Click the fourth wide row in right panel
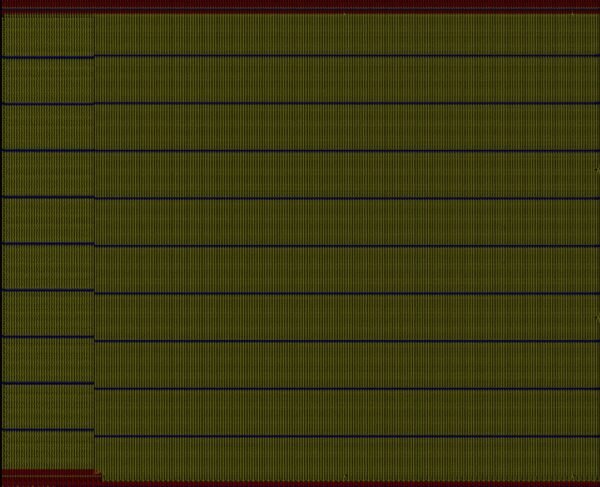600x487 pixels. (346, 174)
